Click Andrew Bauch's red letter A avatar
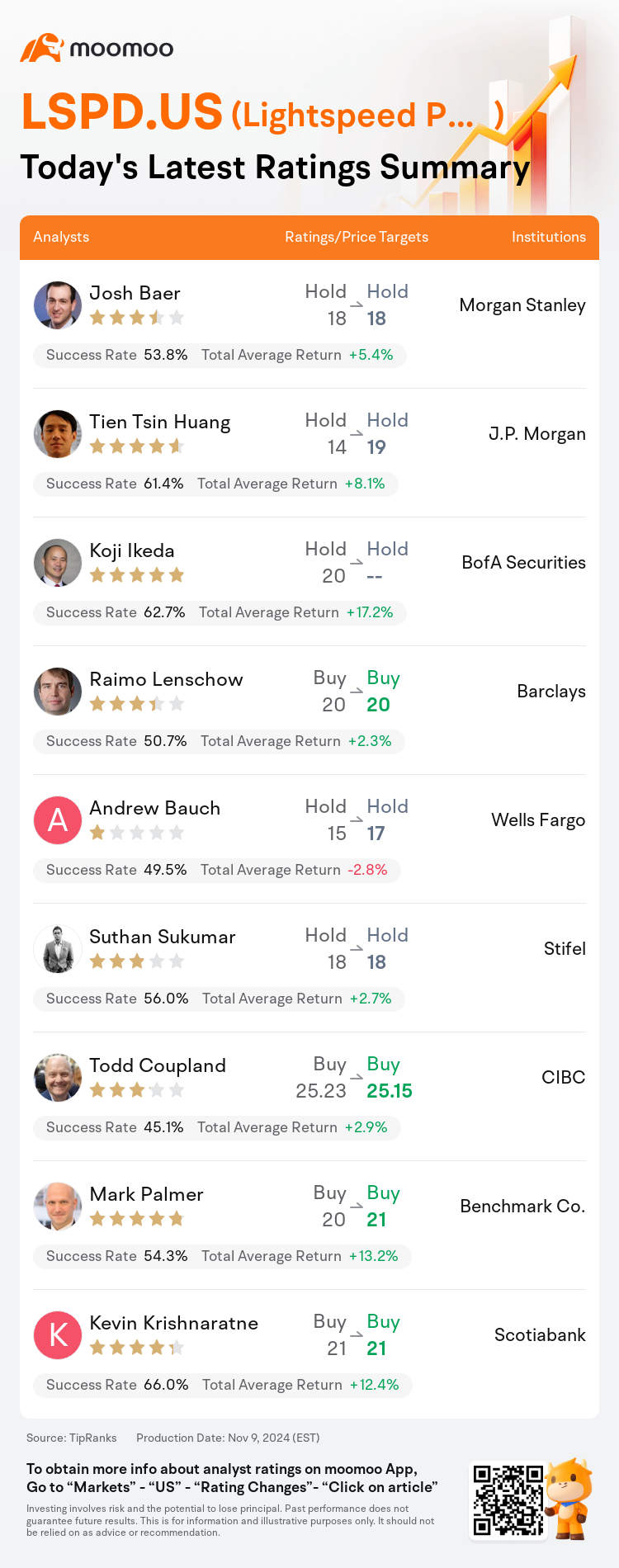619x1568 pixels. click(58, 820)
